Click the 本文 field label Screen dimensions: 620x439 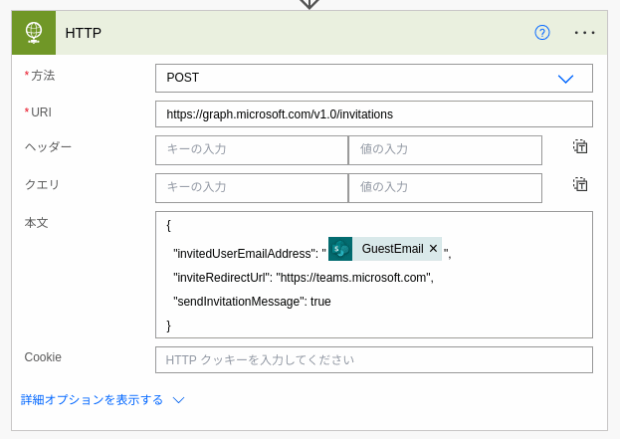click(x=36, y=223)
